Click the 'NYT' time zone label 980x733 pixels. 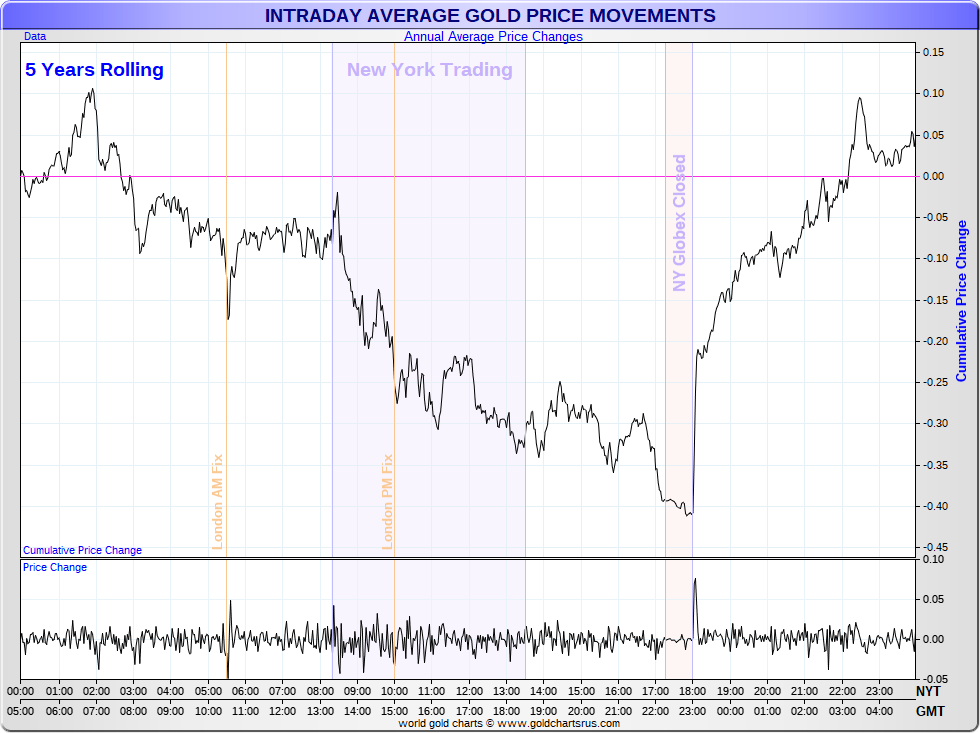[928, 692]
